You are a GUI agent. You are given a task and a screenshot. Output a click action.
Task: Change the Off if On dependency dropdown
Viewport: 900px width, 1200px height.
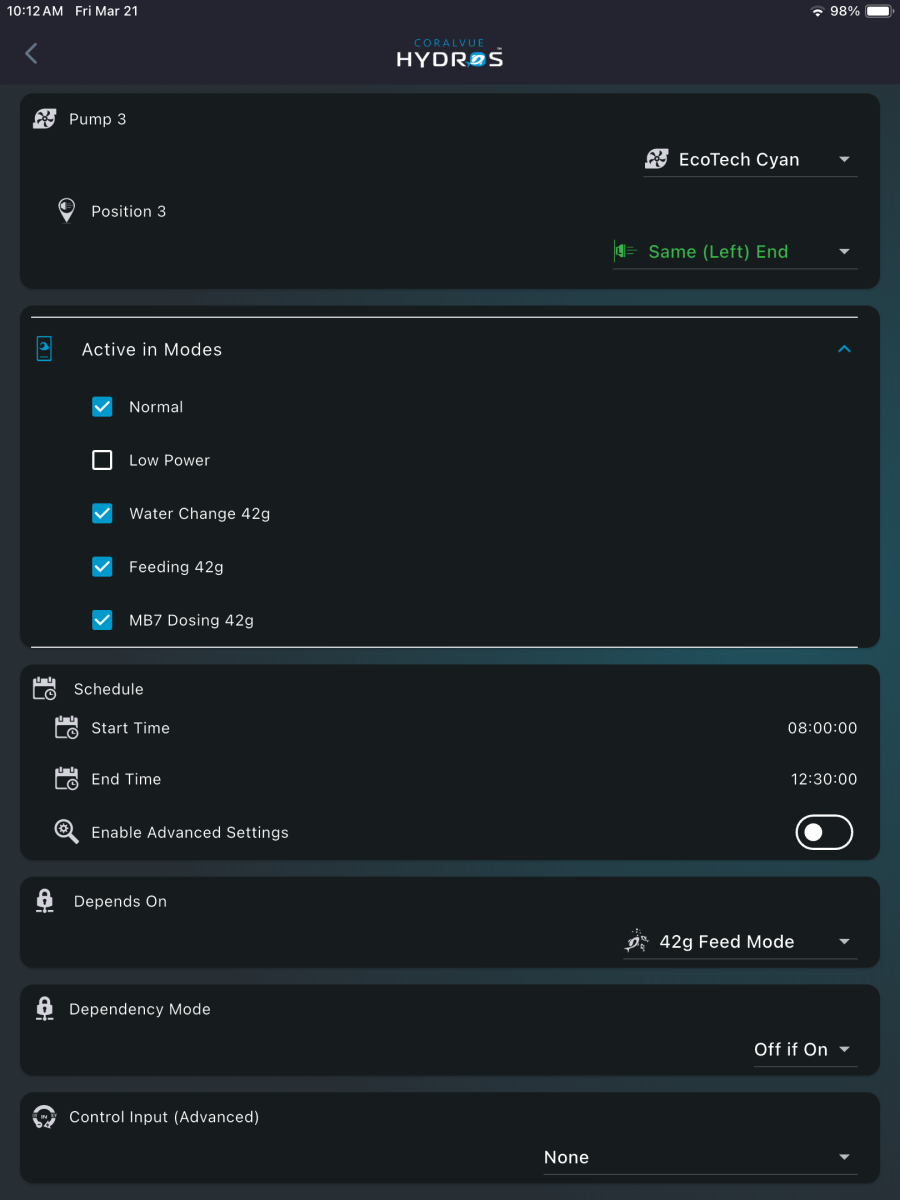click(x=805, y=1049)
